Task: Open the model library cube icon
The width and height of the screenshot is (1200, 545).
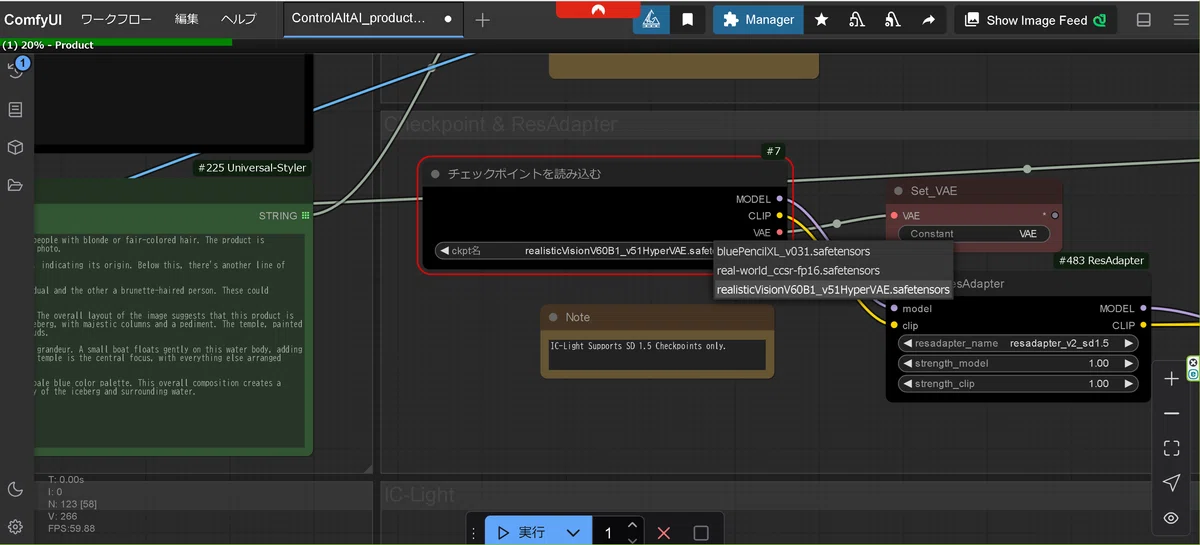Action: click(15, 147)
